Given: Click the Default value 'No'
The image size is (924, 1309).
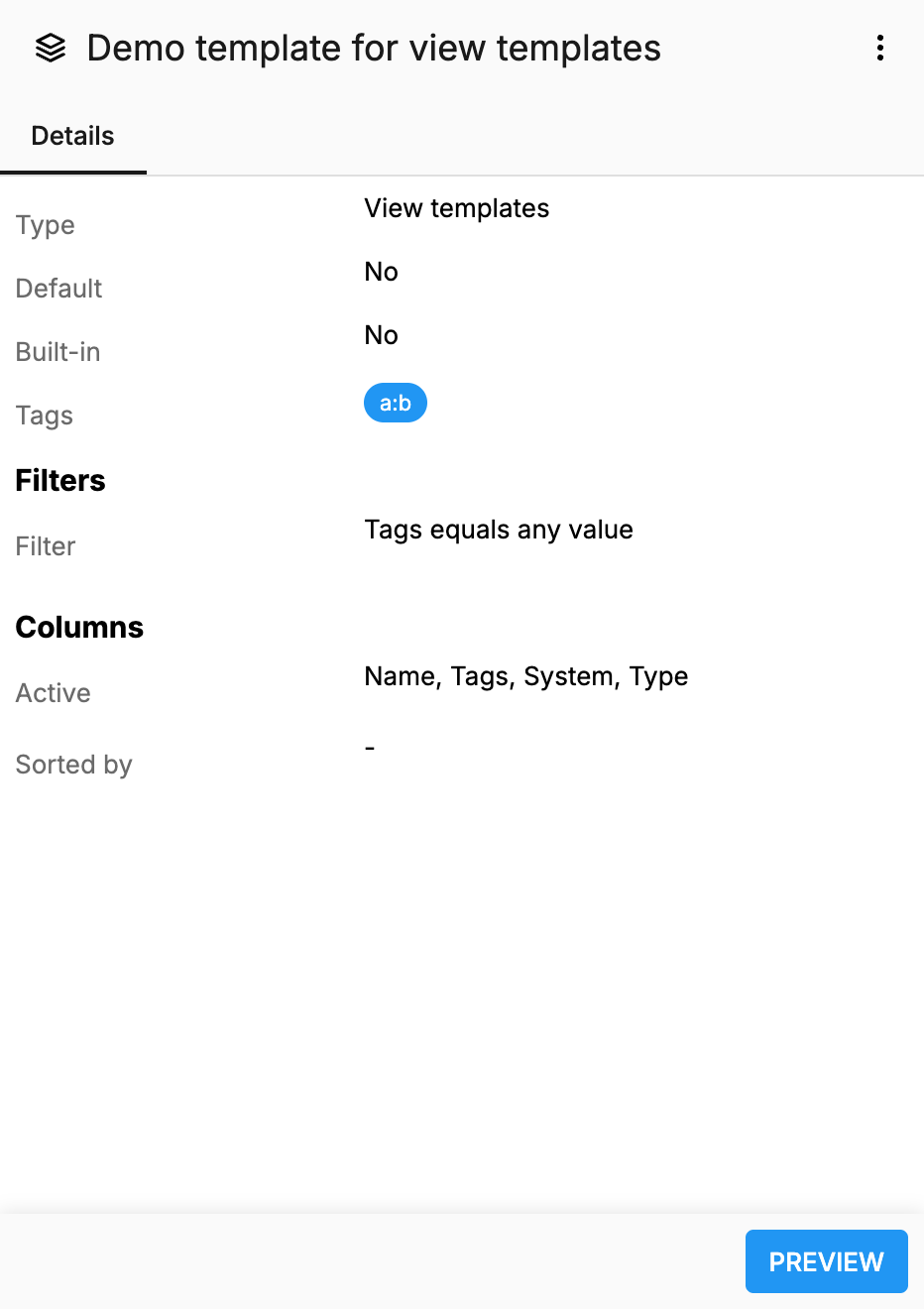Looking at the screenshot, I should pyautogui.click(x=381, y=272).
